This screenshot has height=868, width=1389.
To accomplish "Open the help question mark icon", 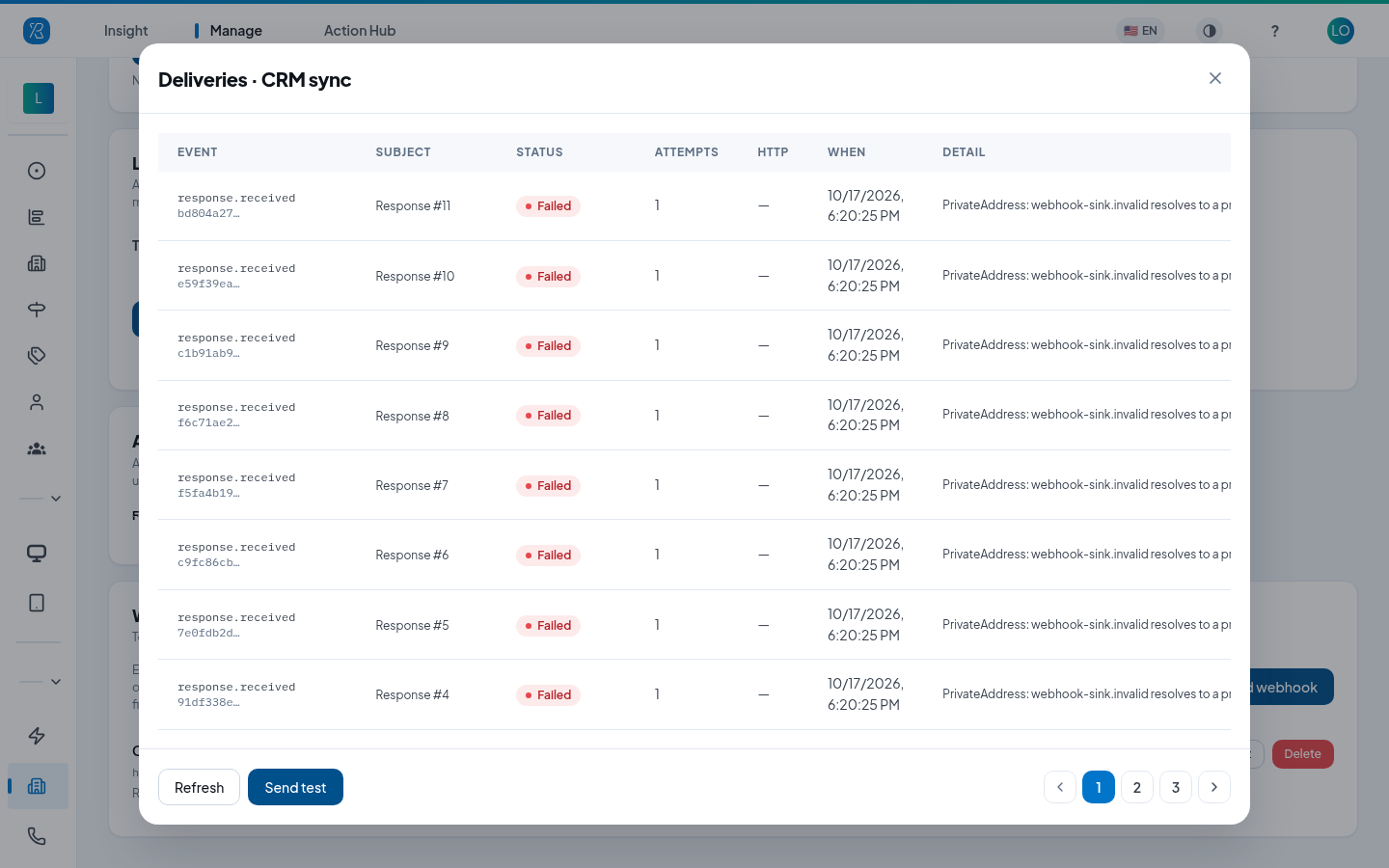I will [x=1275, y=31].
